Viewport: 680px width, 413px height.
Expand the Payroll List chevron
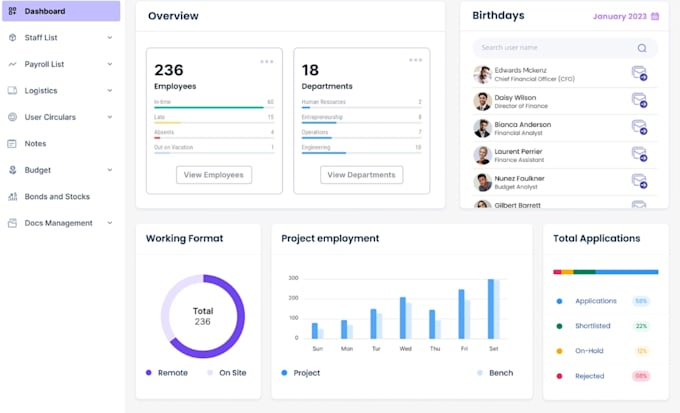coord(110,64)
